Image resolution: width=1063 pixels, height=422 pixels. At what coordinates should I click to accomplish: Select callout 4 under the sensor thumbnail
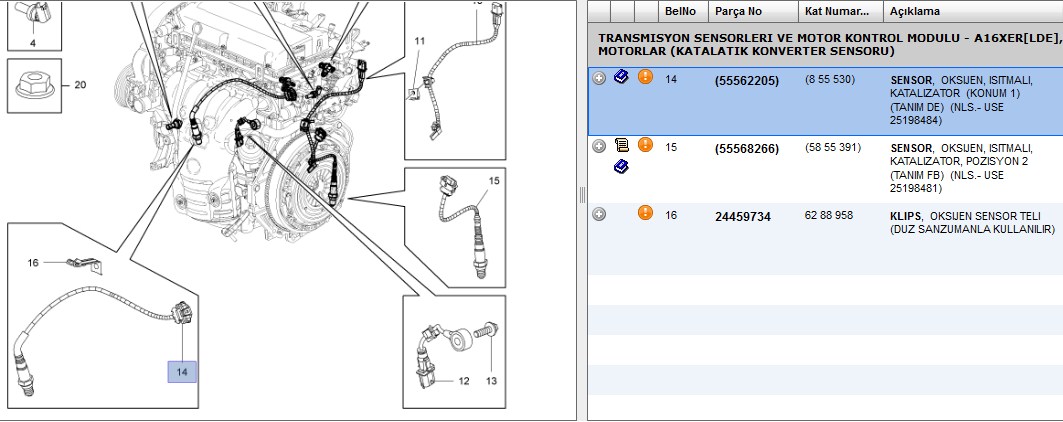coord(33,43)
